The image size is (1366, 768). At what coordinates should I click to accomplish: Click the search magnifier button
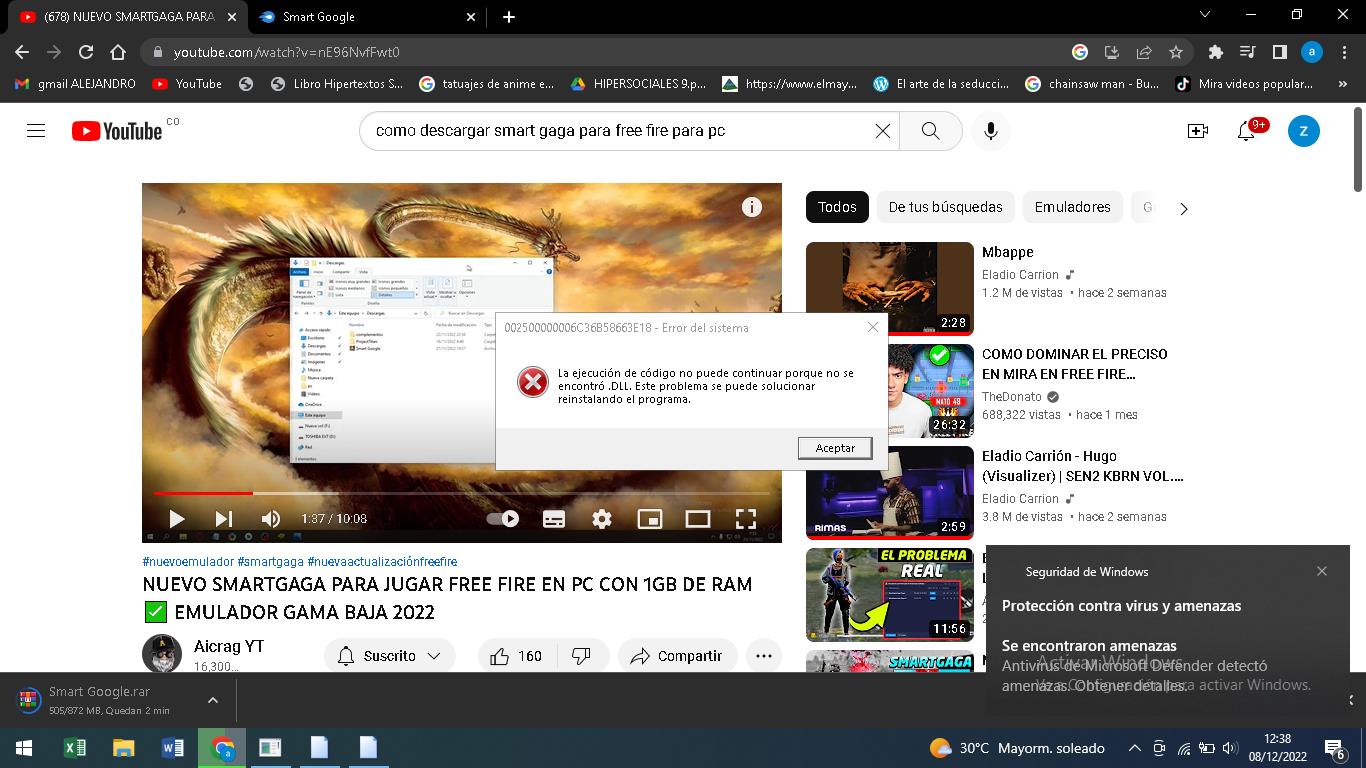point(930,131)
